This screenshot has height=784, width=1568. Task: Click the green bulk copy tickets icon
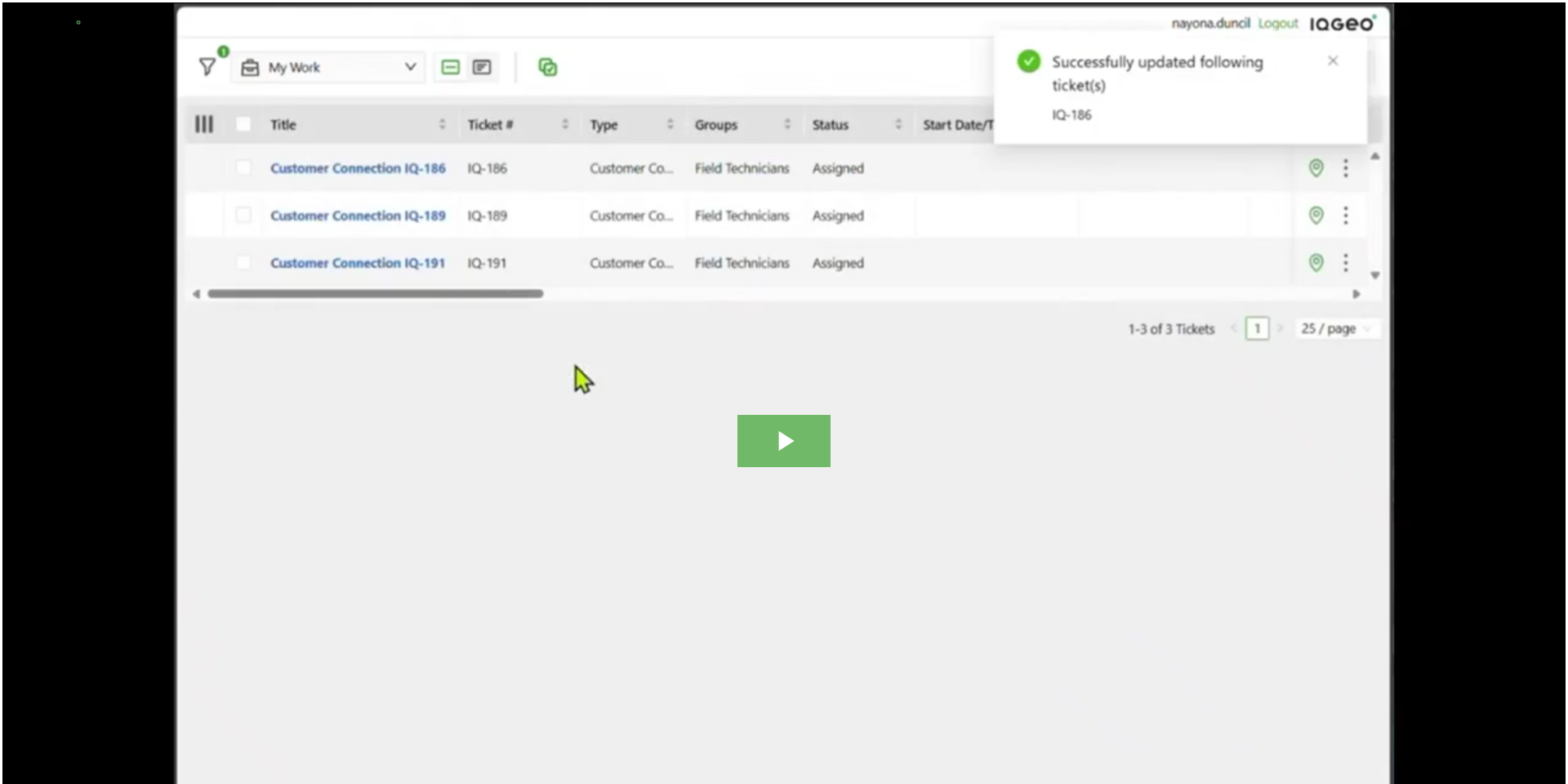548,67
